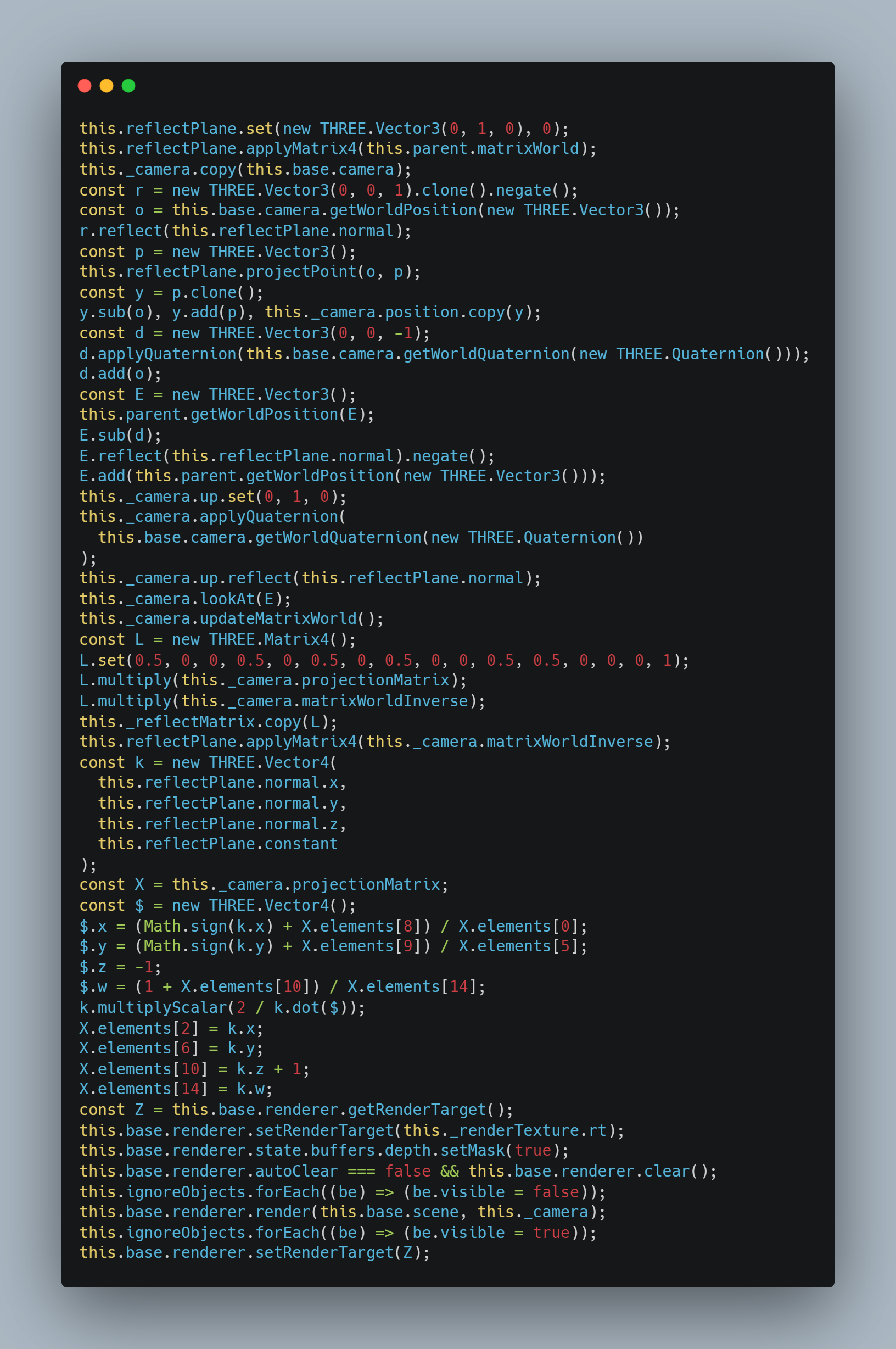Click line 'X.elements[10] = k.z + 1;'
Screen dimensions: 896x1349
[194, 1069]
